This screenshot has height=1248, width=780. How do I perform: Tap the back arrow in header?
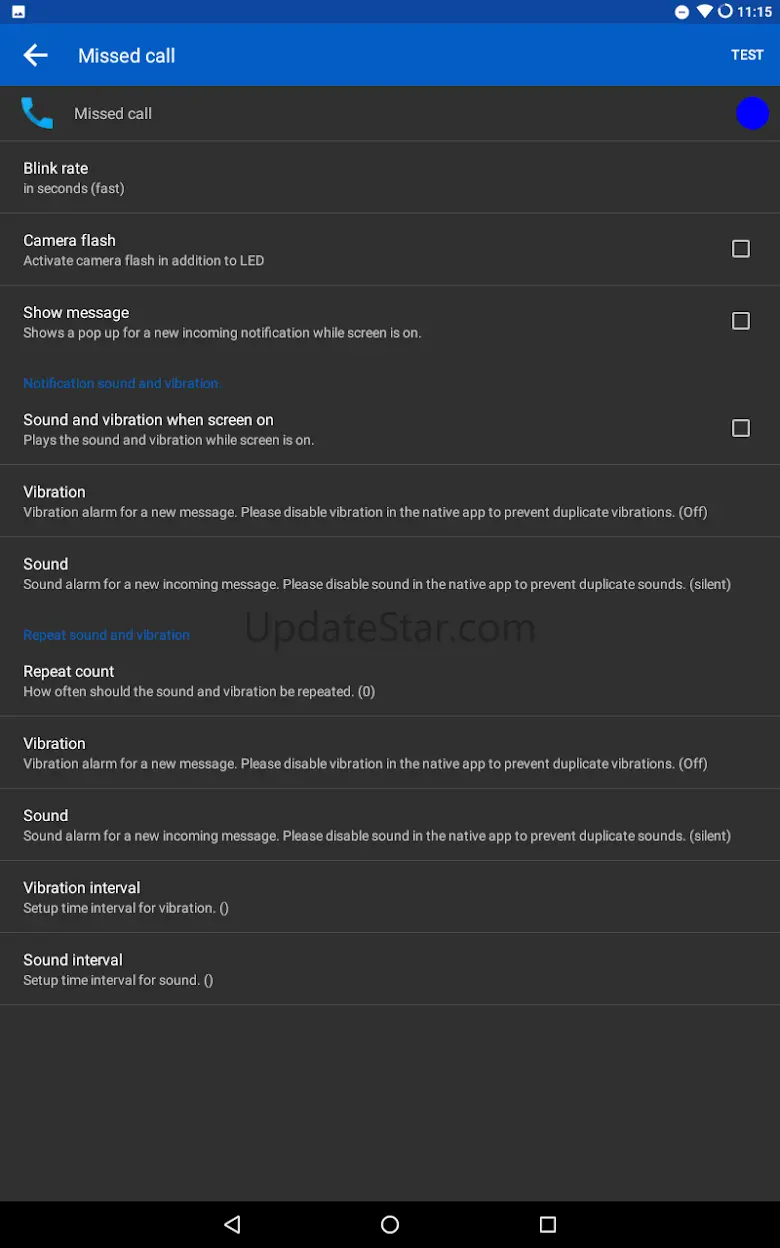(x=36, y=56)
